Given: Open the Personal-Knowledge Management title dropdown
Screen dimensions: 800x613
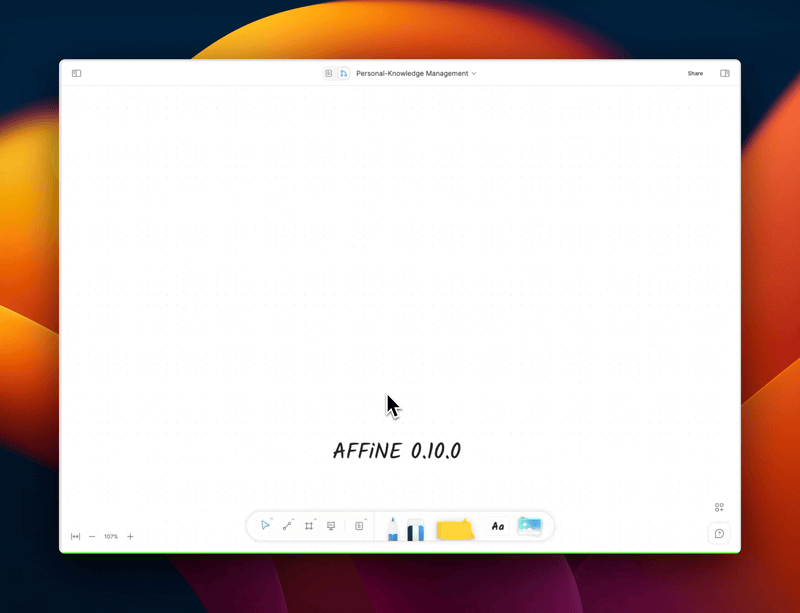Looking at the screenshot, I should [416, 73].
